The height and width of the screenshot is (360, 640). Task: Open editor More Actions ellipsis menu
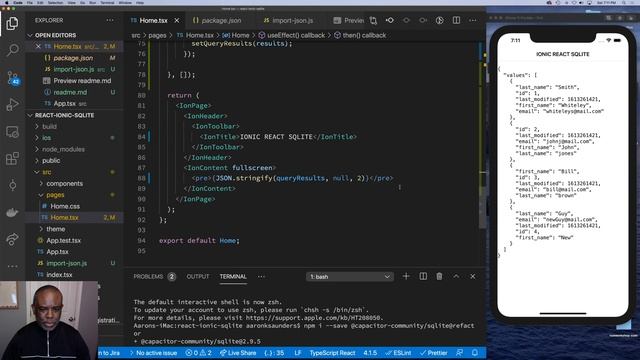click(473, 20)
